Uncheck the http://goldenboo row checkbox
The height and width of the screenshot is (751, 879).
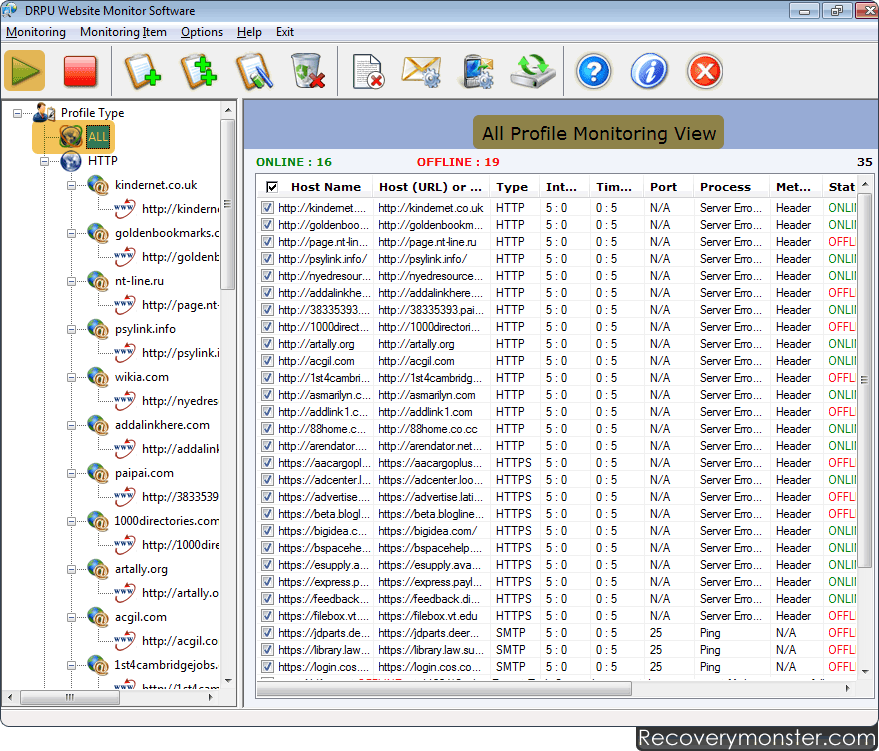pyautogui.click(x=267, y=225)
